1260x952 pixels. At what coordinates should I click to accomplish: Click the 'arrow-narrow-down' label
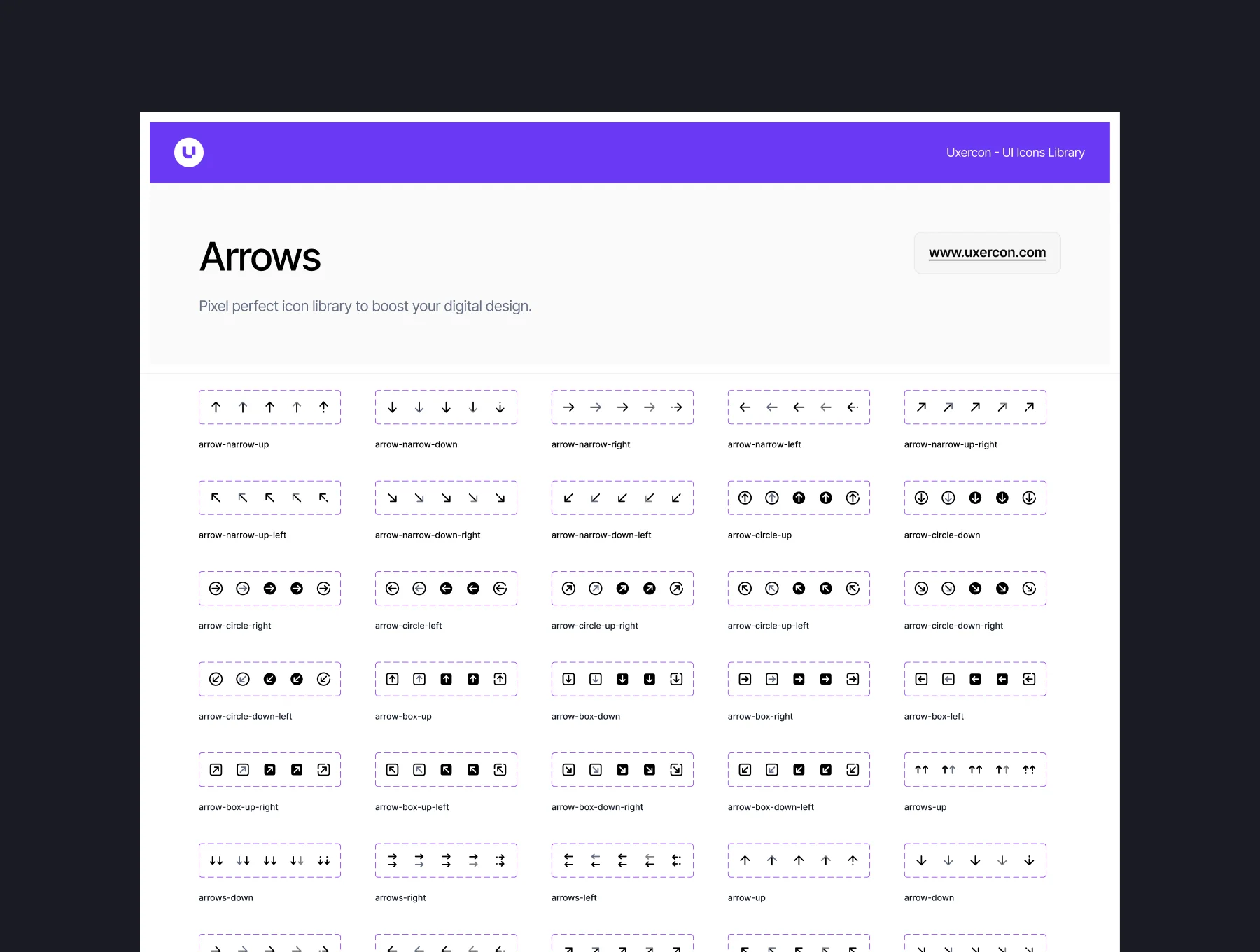(416, 444)
